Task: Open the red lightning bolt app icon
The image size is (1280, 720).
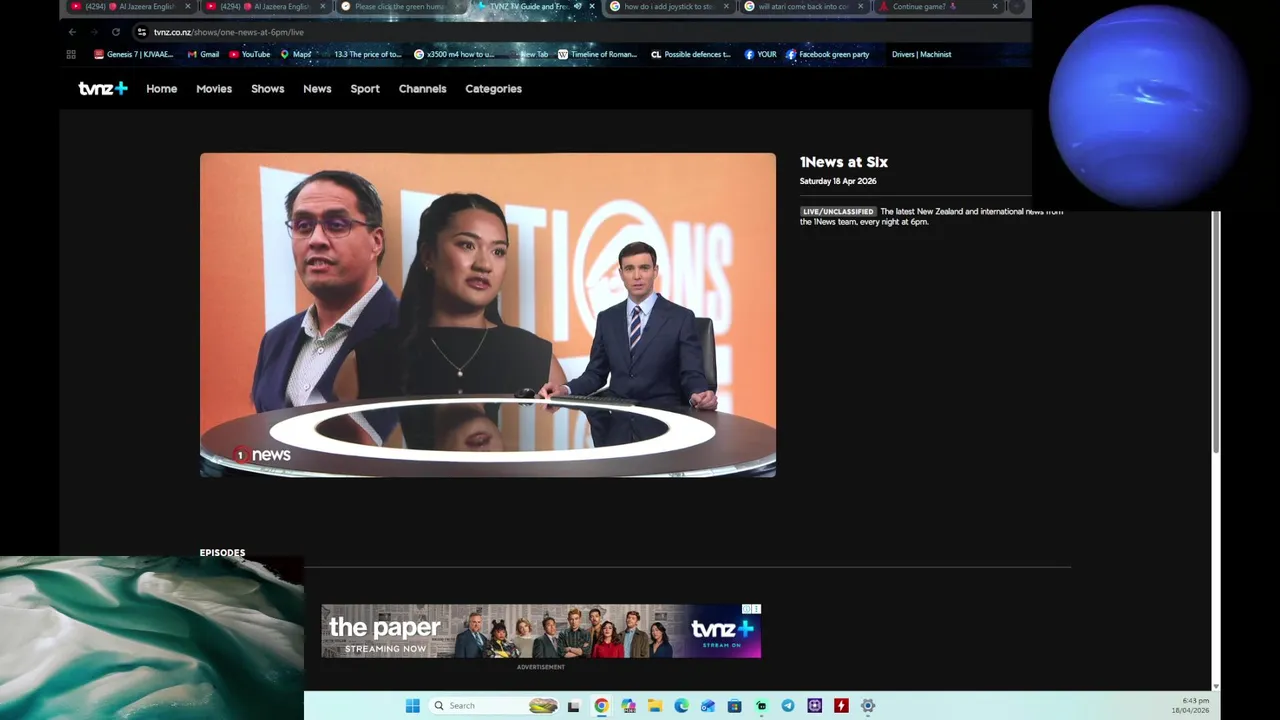Action: (841, 706)
